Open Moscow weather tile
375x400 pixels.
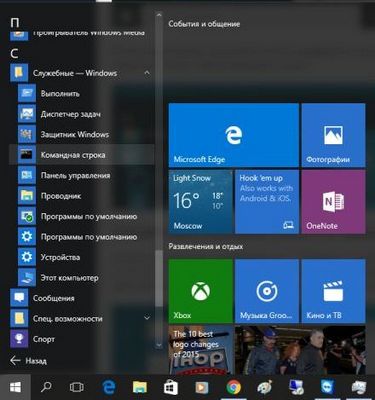pyautogui.click(x=200, y=202)
